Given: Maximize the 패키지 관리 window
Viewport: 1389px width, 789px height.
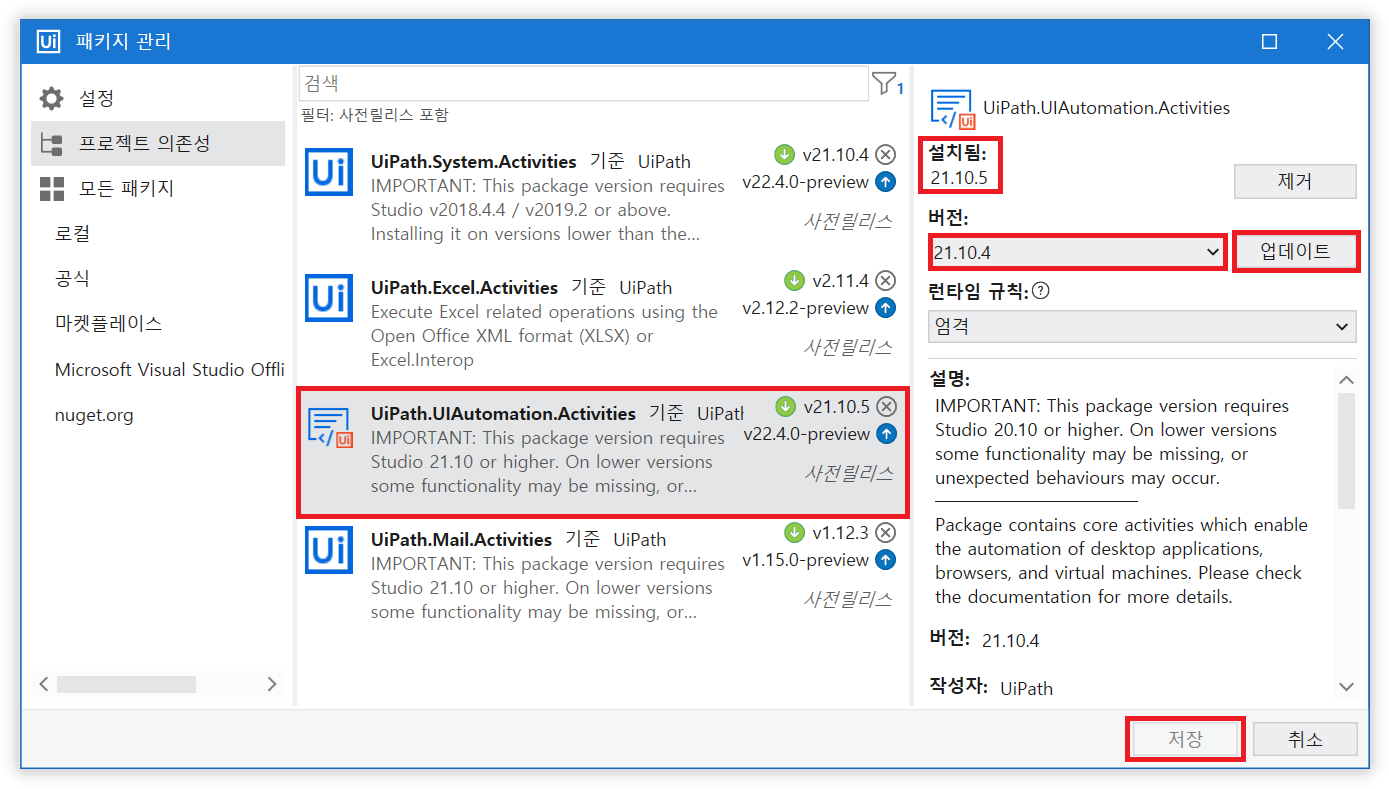Looking at the screenshot, I should (x=1270, y=41).
